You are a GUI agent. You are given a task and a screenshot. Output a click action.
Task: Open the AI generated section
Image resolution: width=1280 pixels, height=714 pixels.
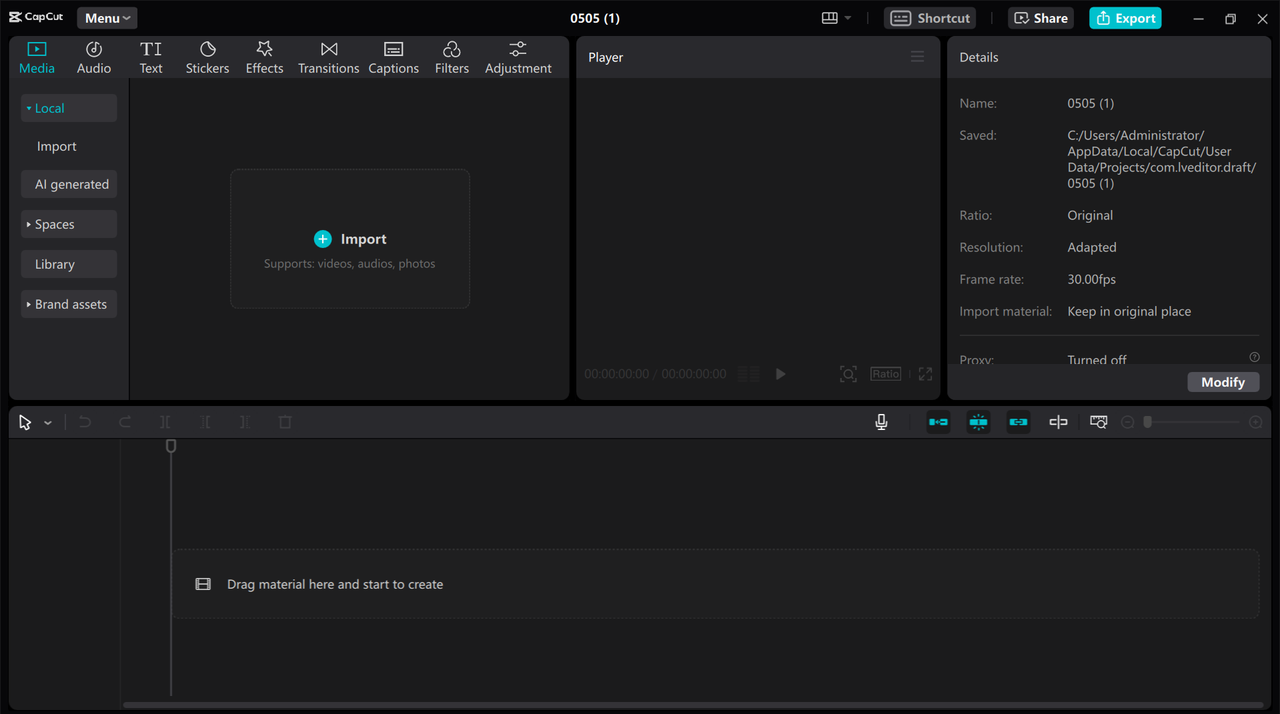[x=69, y=184]
